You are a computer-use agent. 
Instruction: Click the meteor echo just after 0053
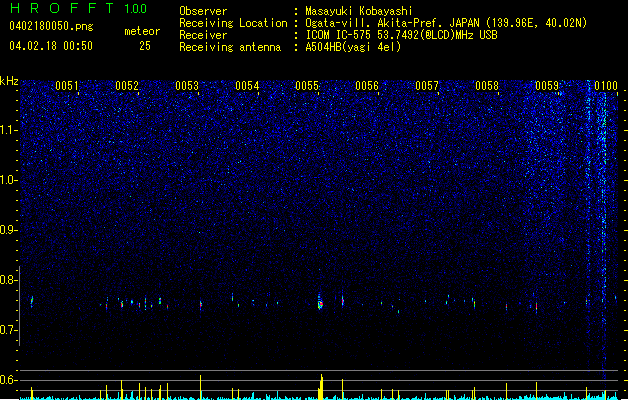point(201,305)
